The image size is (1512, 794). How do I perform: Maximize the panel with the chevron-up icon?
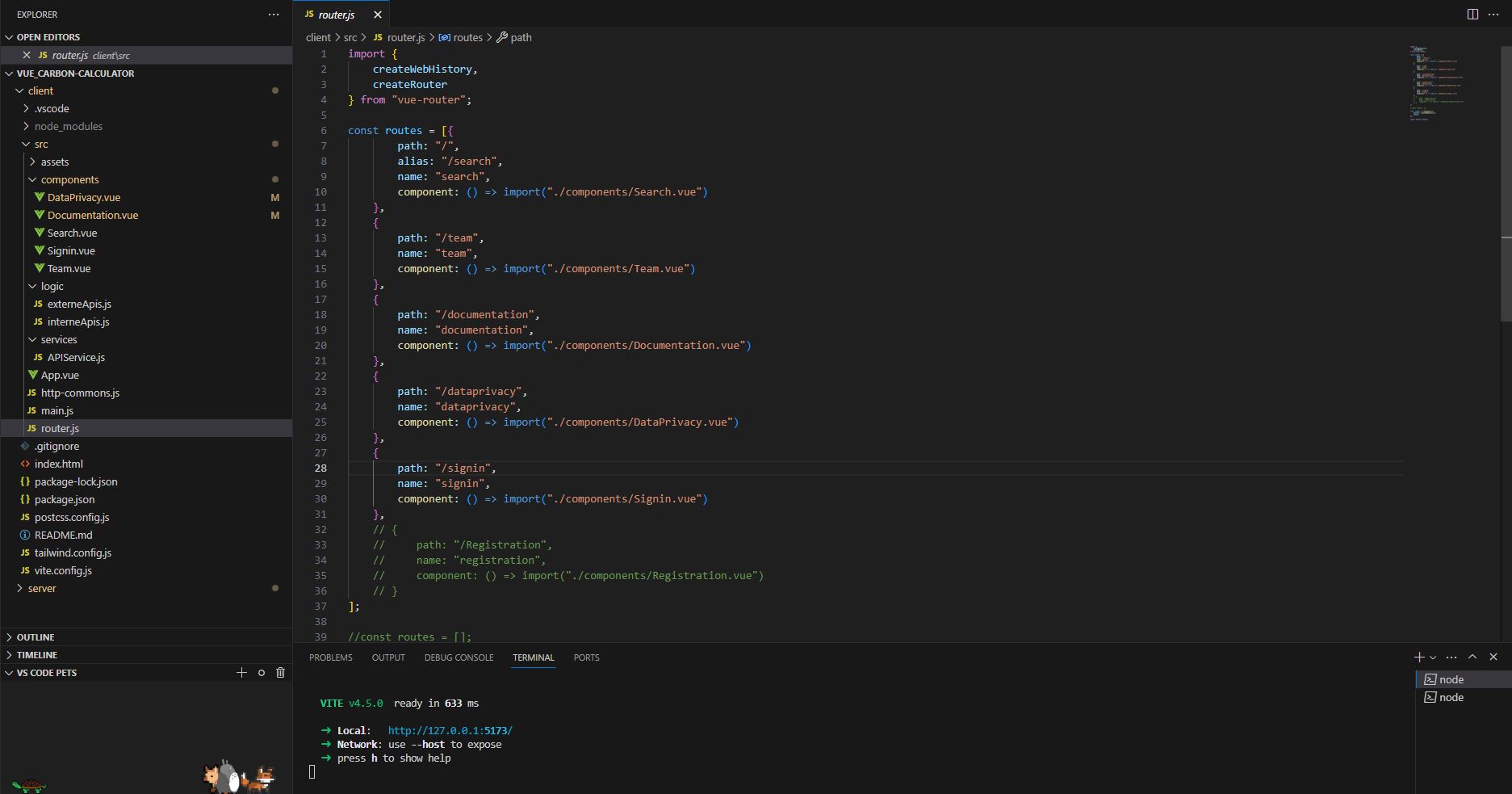pyautogui.click(x=1472, y=657)
